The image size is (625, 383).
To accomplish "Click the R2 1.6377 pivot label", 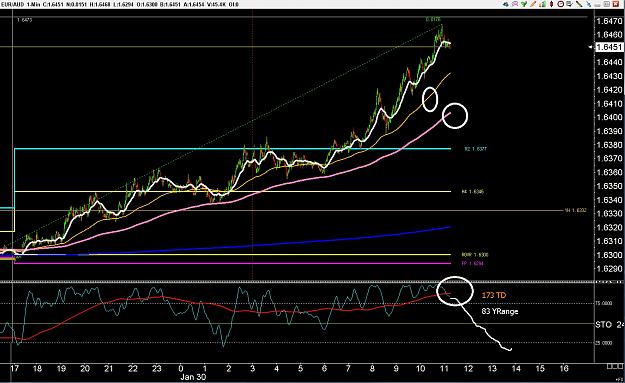I will pos(475,149).
